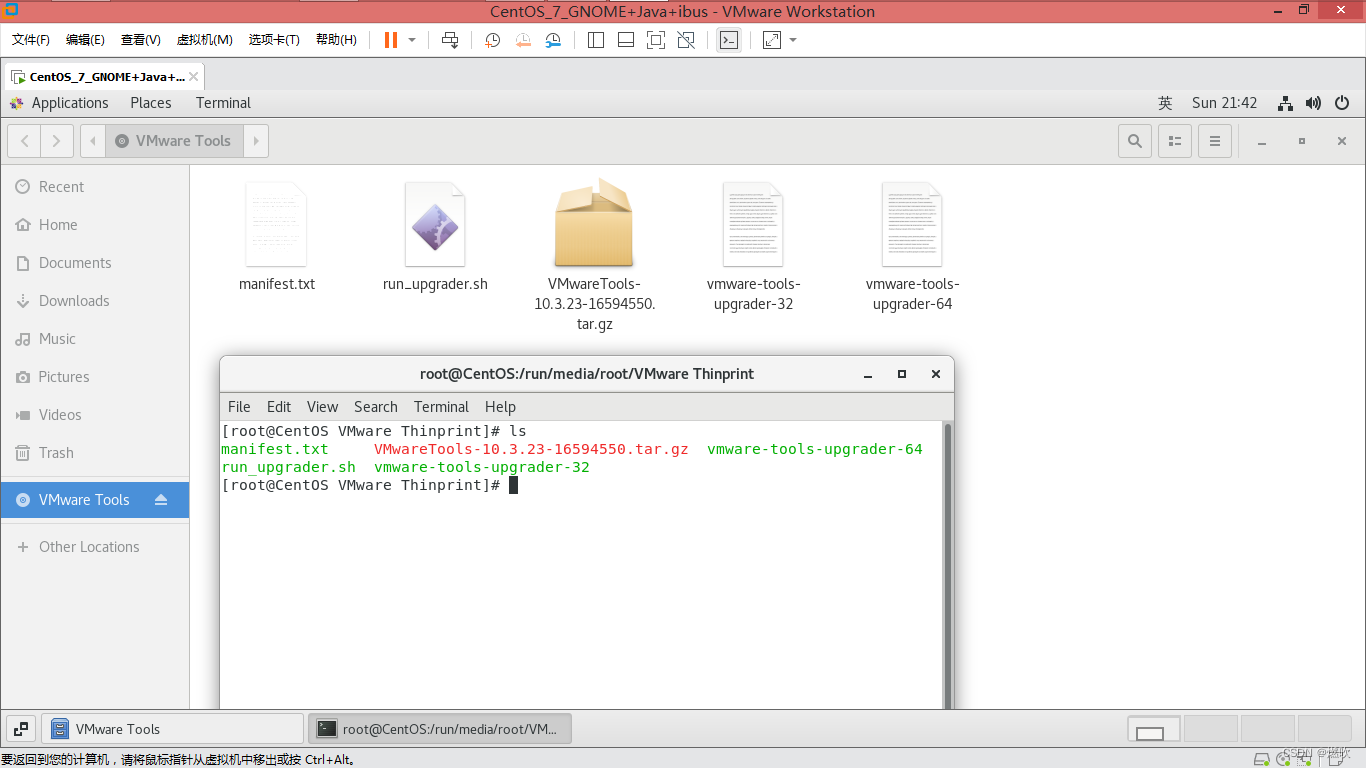
Task: Open the 文件(F) menu
Action: [31, 40]
